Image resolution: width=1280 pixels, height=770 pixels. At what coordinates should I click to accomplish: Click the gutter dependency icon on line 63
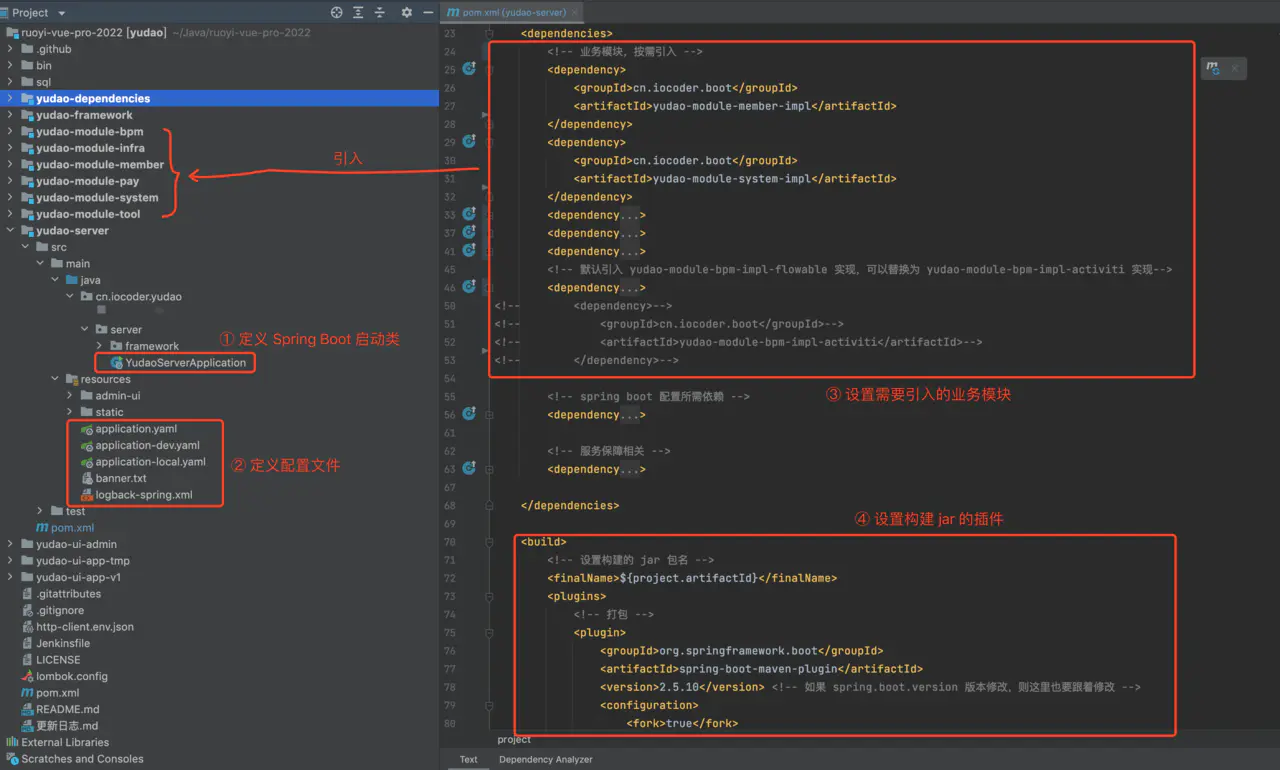(469, 468)
